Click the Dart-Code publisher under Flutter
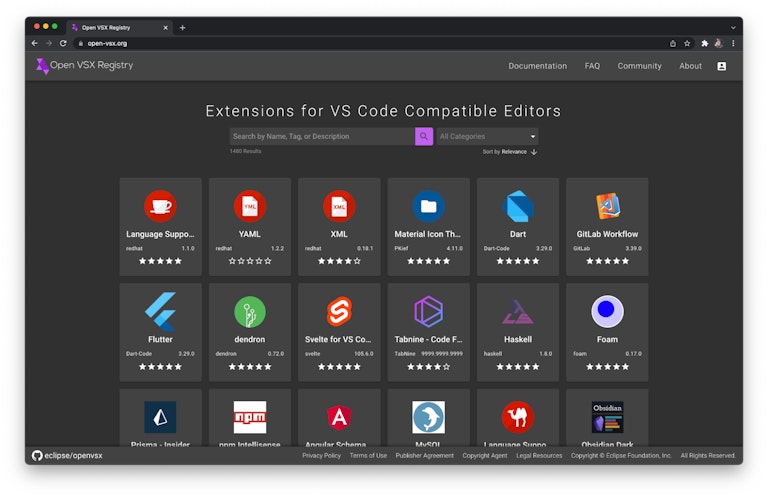The height and width of the screenshot is (498, 768). (139, 354)
